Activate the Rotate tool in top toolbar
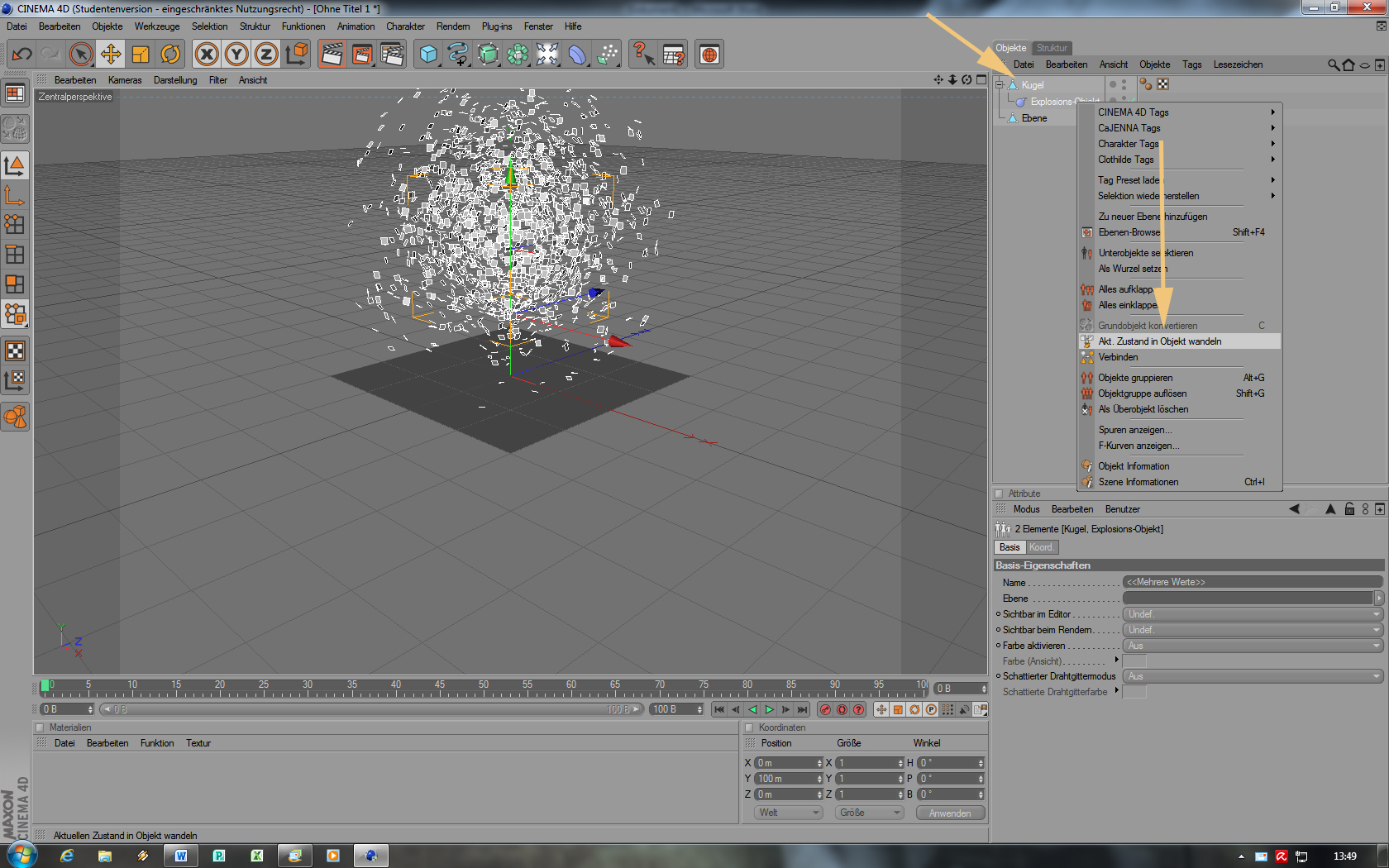The height and width of the screenshot is (868, 1389). click(x=170, y=55)
